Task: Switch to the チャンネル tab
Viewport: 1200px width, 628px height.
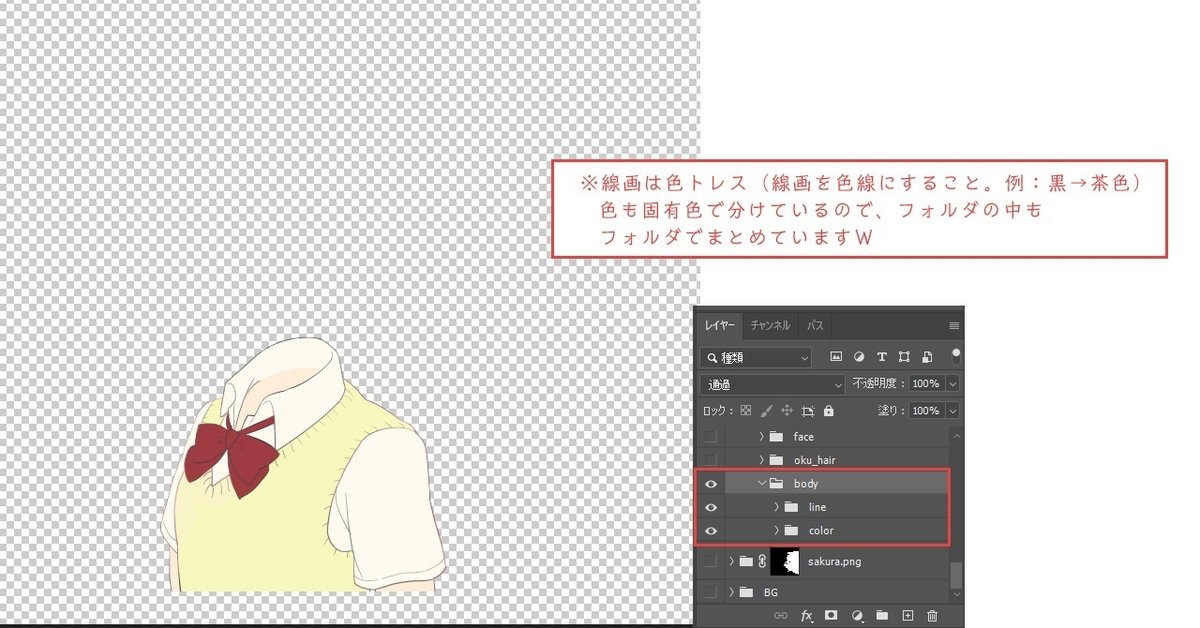Action: pos(770,326)
